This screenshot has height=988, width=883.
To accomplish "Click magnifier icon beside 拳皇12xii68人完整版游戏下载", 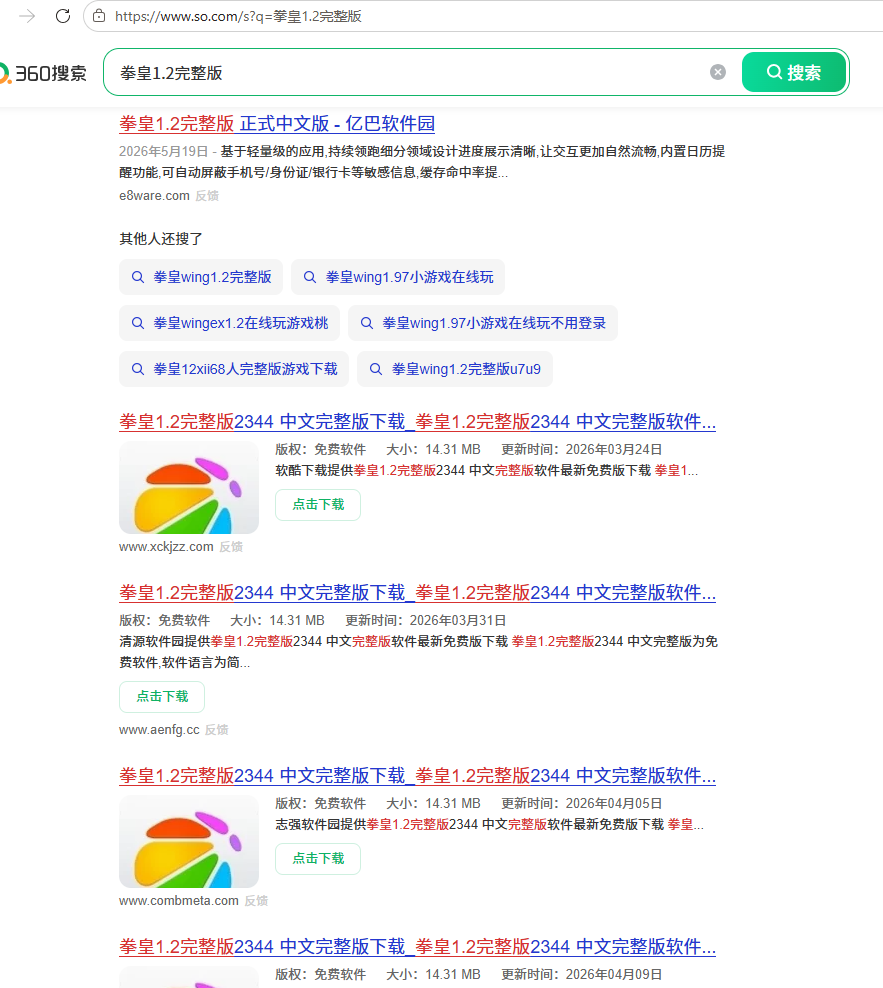I will pyautogui.click(x=137, y=369).
